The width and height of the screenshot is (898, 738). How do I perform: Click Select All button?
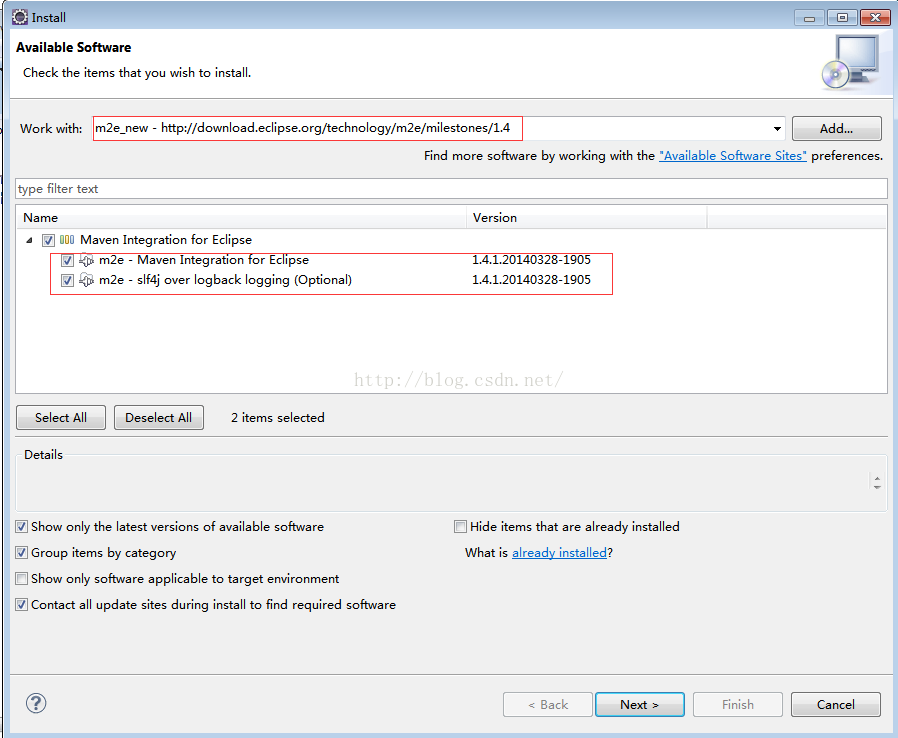click(x=61, y=418)
